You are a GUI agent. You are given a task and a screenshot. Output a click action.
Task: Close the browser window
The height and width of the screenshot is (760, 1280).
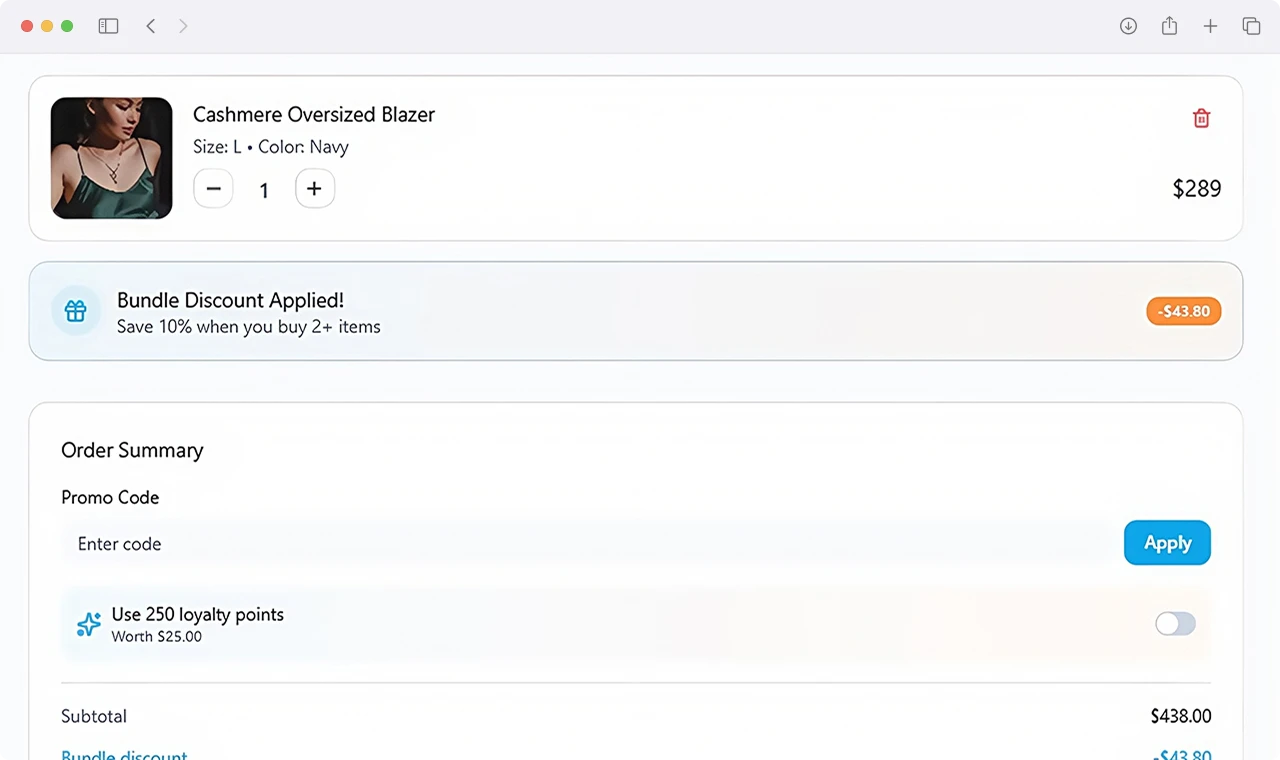(x=27, y=26)
